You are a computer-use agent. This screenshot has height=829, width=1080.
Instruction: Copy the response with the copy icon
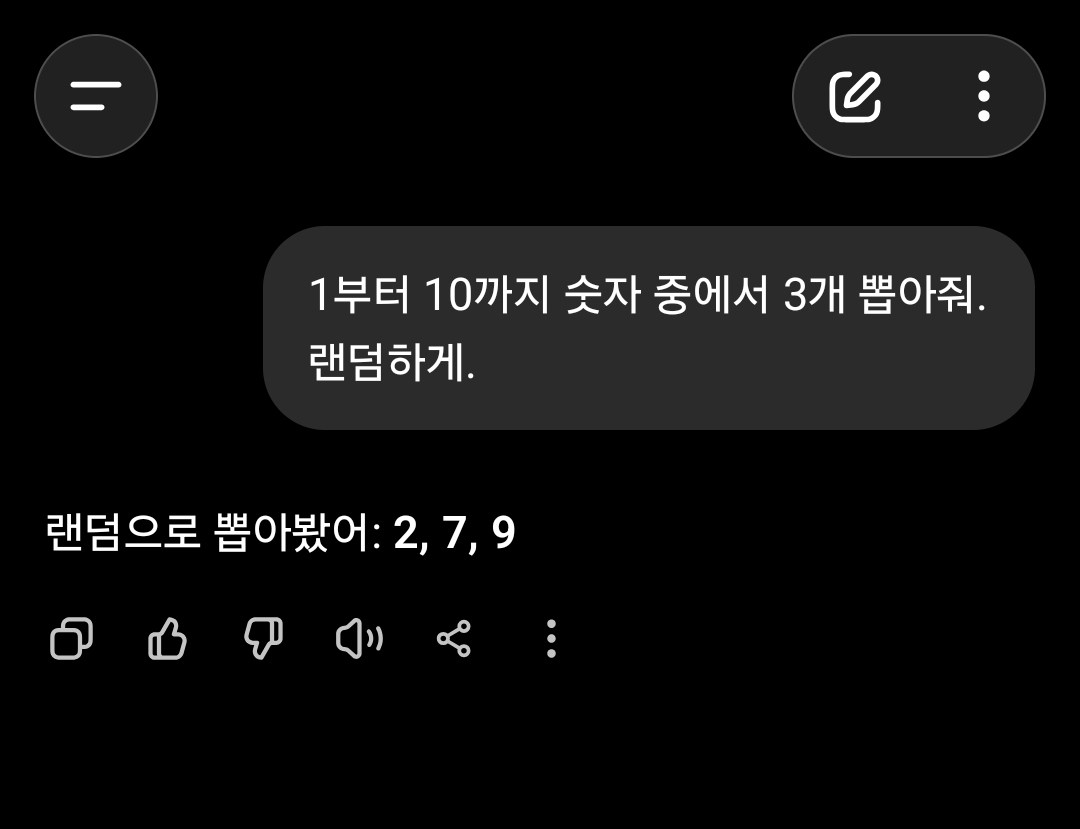pyautogui.click(x=71, y=638)
